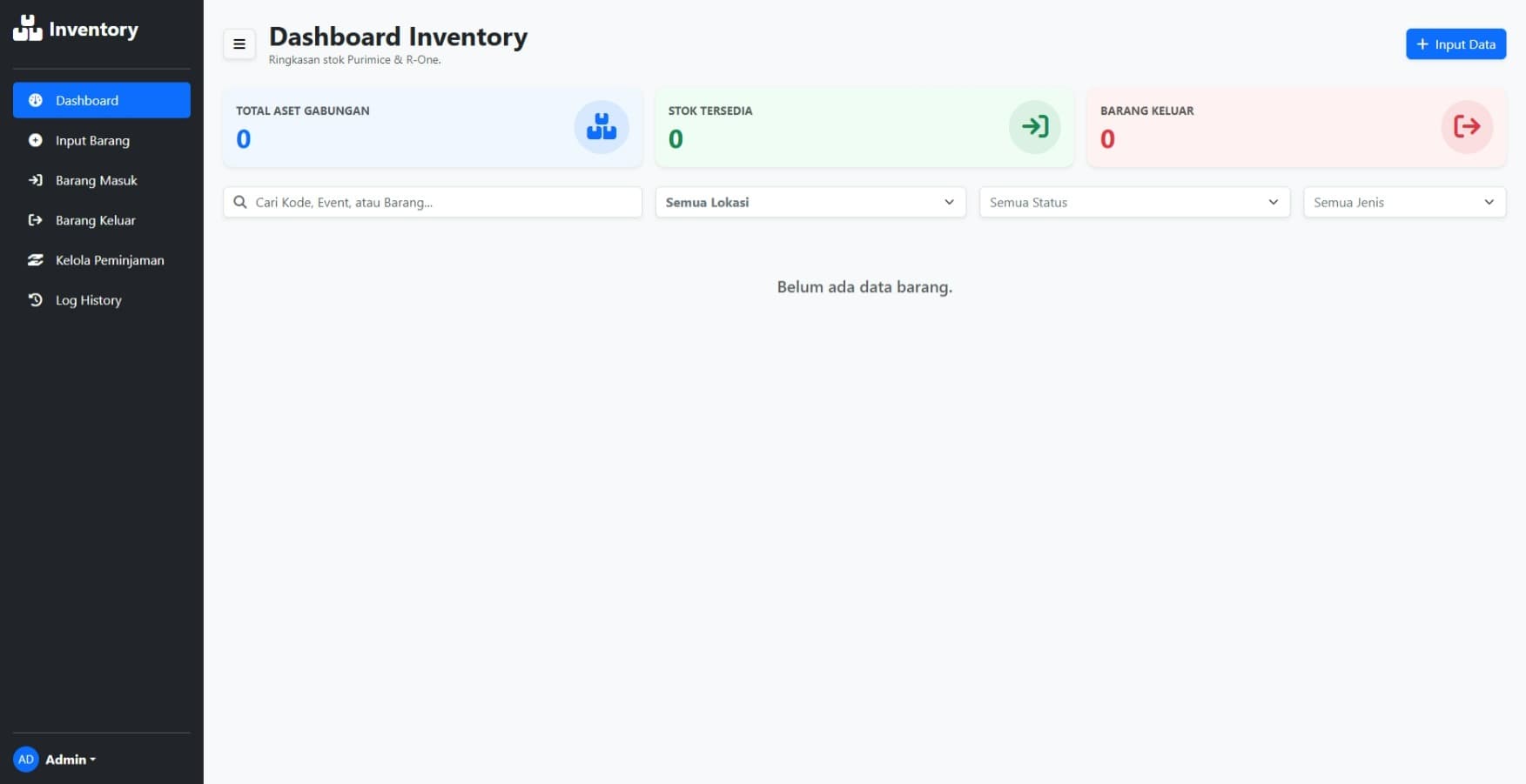1526x784 pixels.
Task: Click the "Belum ada data barang." message
Action: pyautogui.click(x=864, y=287)
